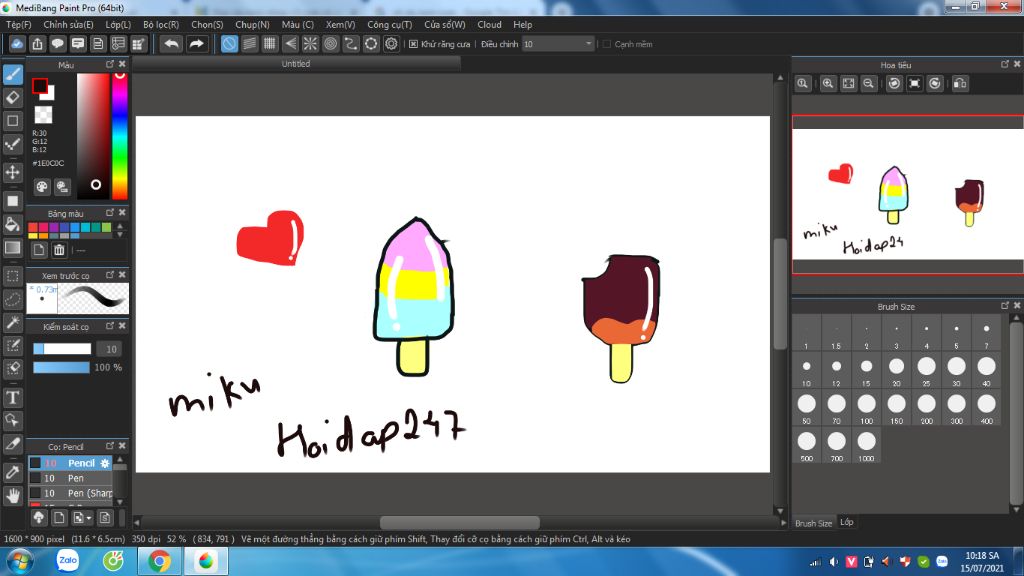1024x576 pixels.
Task: Open Pencil brush settings gear
Action: [x=105, y=463]
